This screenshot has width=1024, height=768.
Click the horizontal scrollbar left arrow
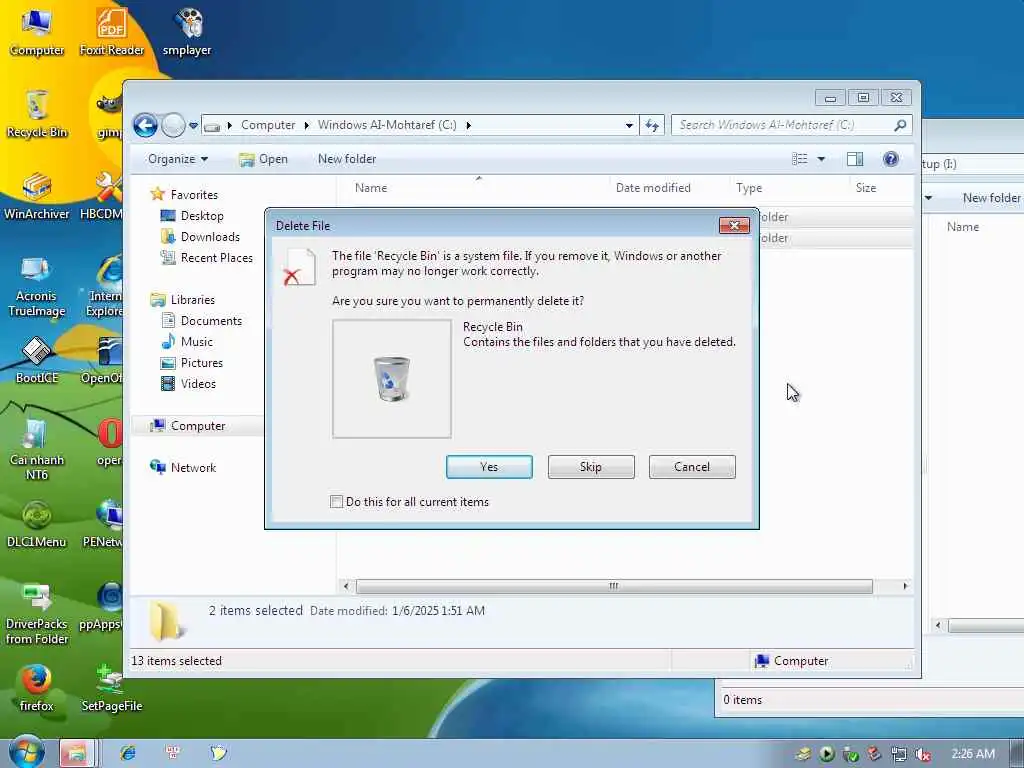(346, 586)
